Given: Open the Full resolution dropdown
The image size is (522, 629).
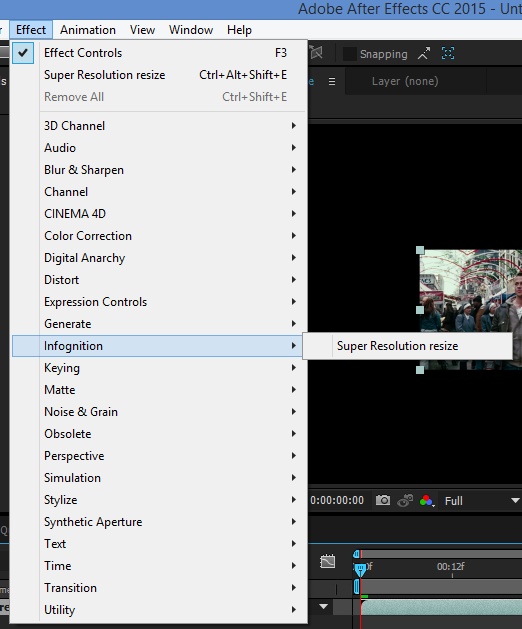Looking at the screenshot, I should 481,501.
